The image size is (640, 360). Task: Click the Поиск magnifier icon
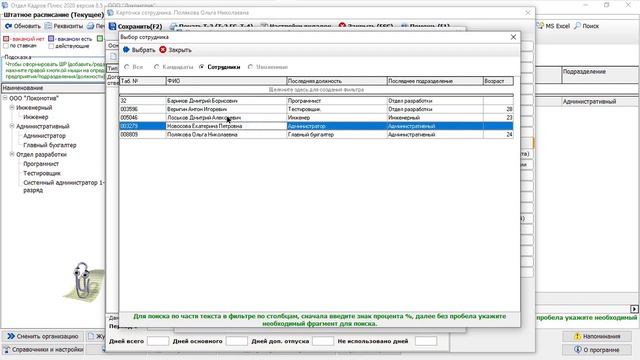(x=577, y=26)
